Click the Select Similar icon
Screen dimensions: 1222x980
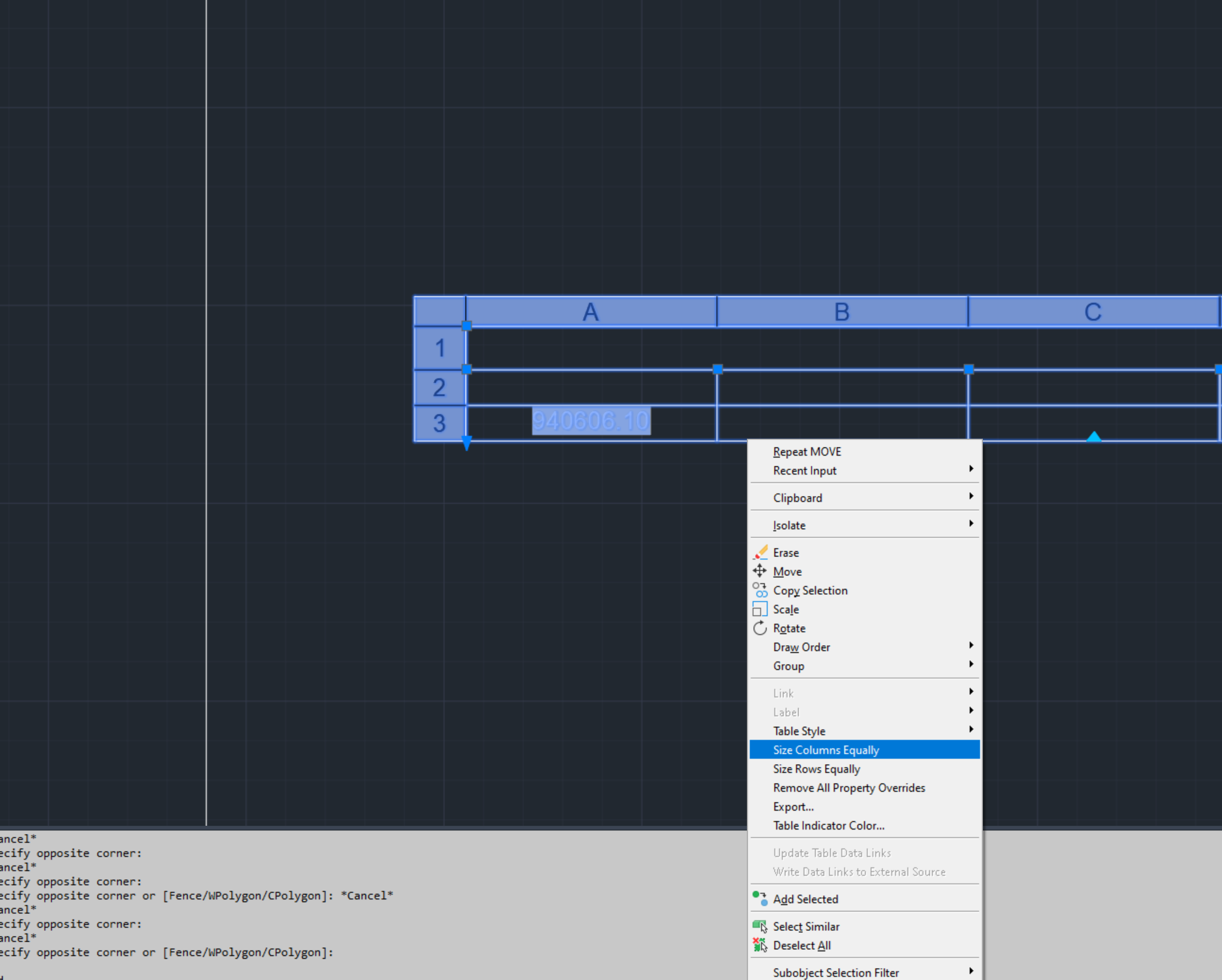click(x=760, y=926)
